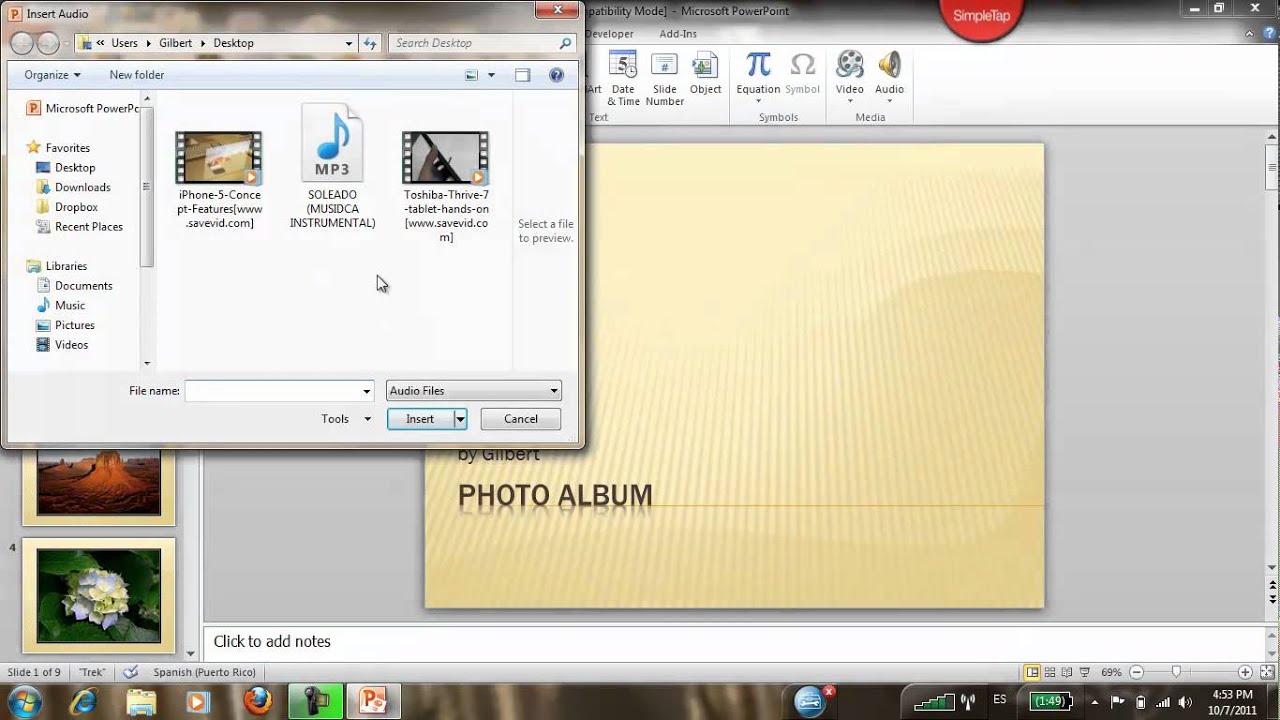Go to Users in address path

pyautogui.click(x=124, y=43)
